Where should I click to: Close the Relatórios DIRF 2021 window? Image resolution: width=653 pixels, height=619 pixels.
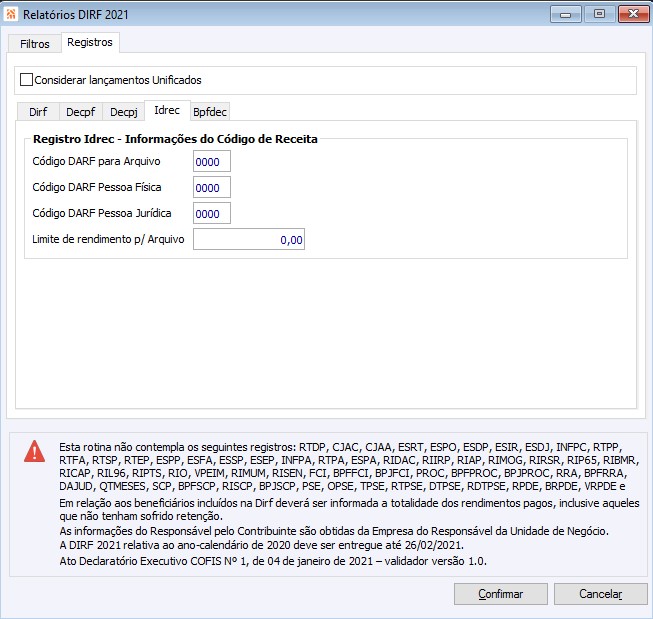coord(633,14)
